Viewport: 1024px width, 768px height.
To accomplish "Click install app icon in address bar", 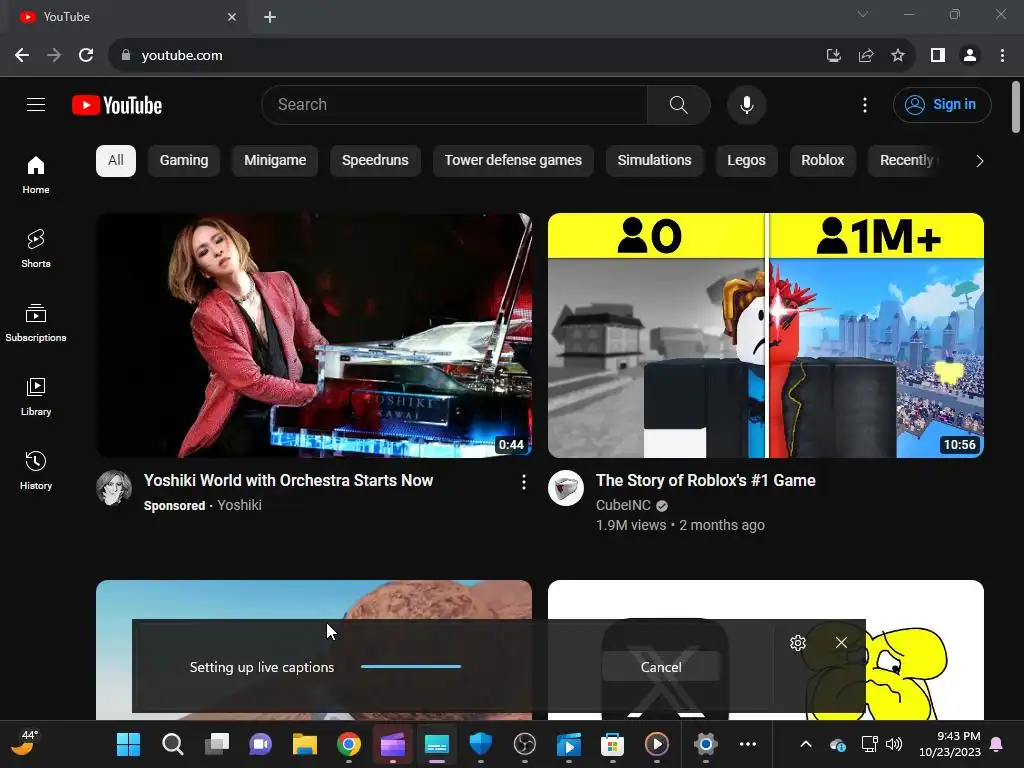I will [x=833, y=56].
